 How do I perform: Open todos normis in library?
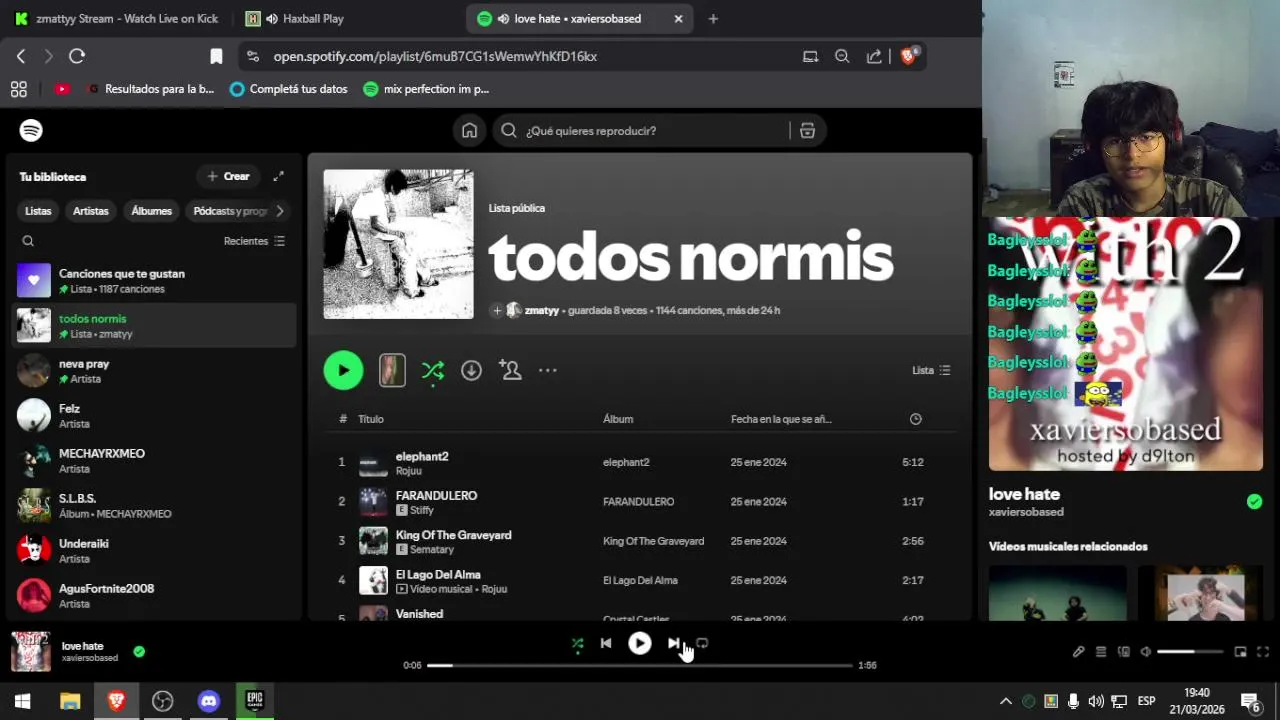[x=155, y=325]
